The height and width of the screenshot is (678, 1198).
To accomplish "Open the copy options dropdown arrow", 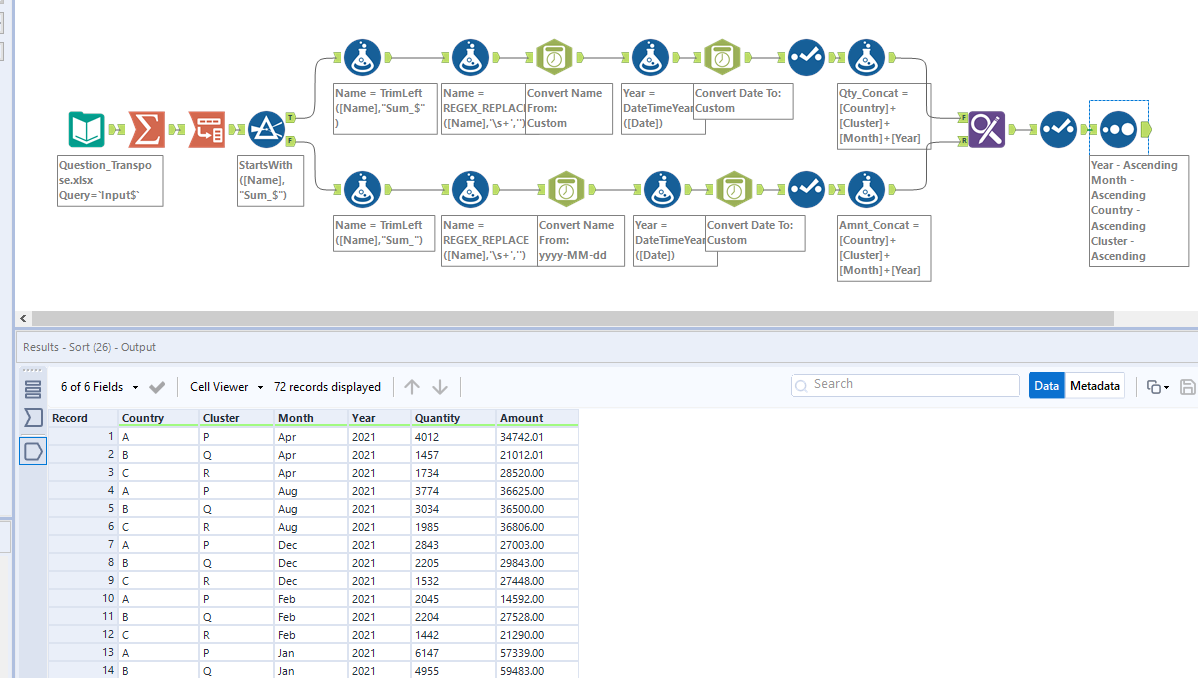I will 1166,387.
